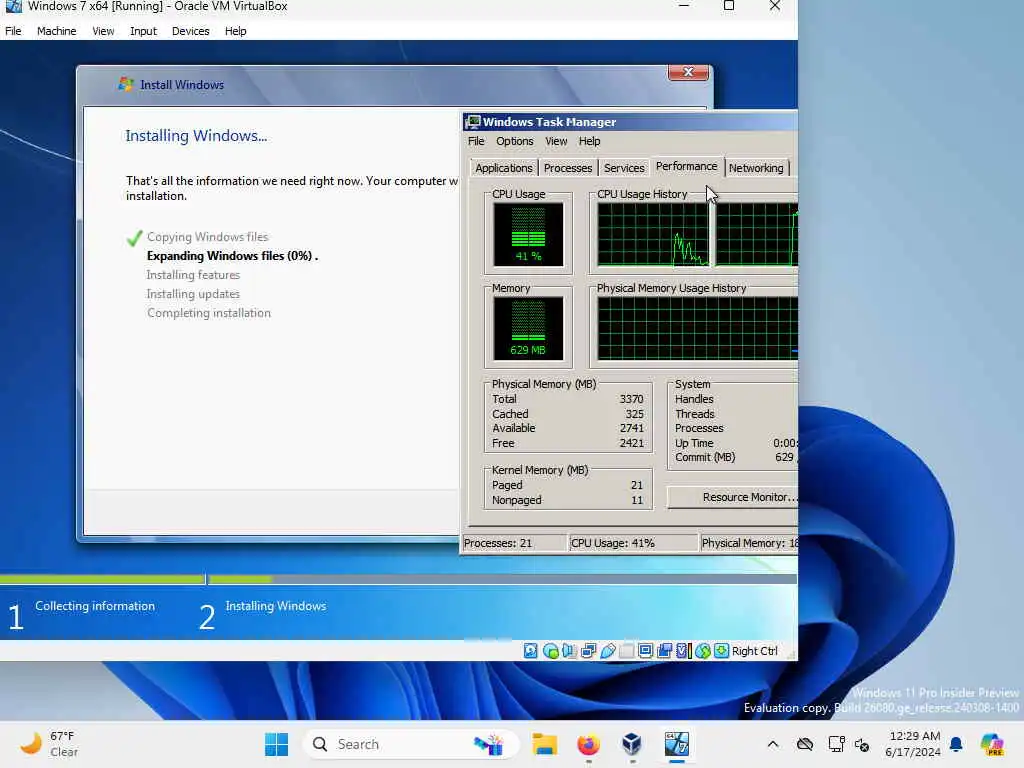Open VirtualBox Machine menu
Viewport: 1024px width, 768px height.
pyautogui.click(x=56, y=31)
